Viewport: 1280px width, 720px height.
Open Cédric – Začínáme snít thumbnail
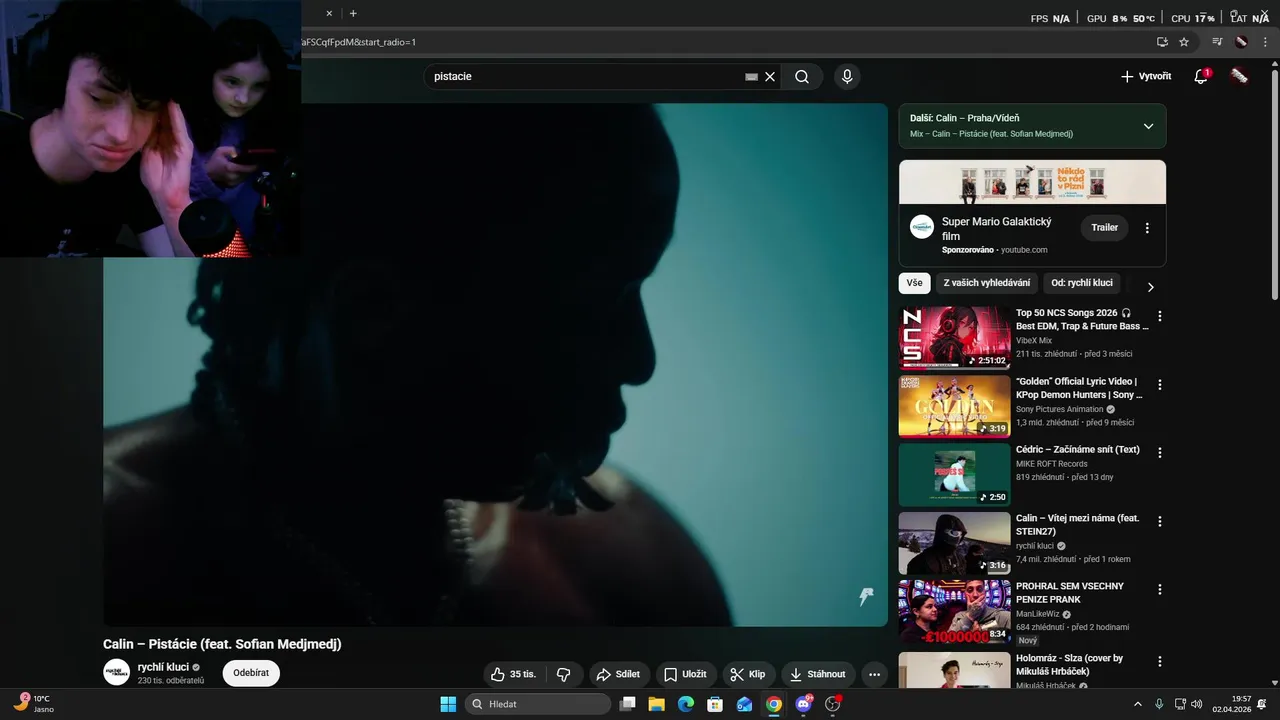click(x=954, y=474)
